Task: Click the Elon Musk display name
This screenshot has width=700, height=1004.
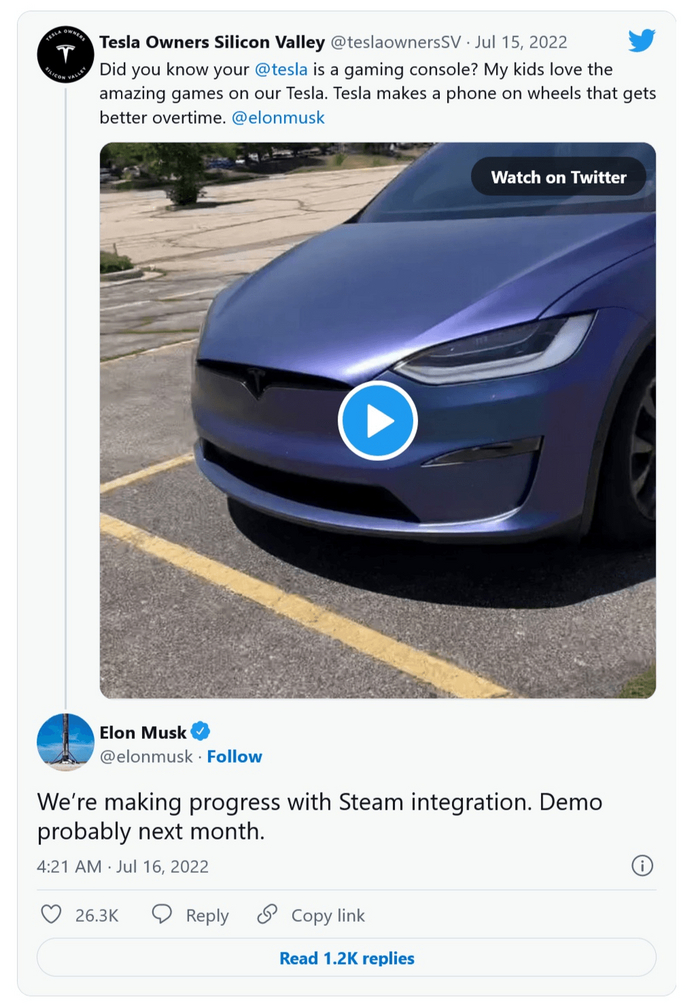Action: coord(143,732)
